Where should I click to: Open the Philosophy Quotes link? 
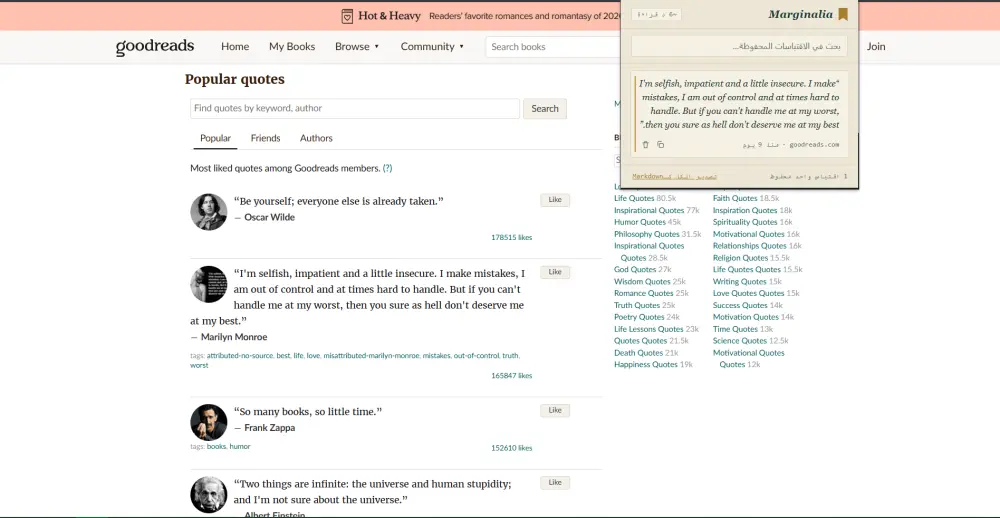(647, 234)
